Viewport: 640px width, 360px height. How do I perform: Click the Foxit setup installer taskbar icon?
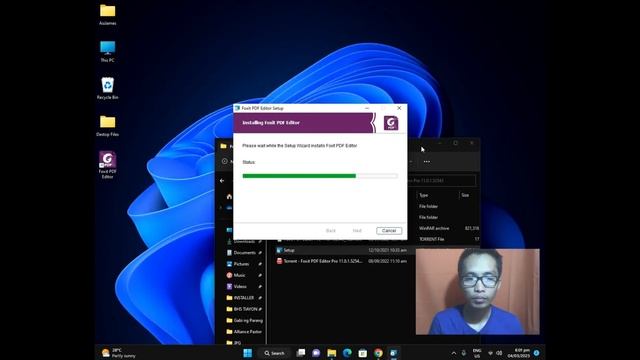393,353
